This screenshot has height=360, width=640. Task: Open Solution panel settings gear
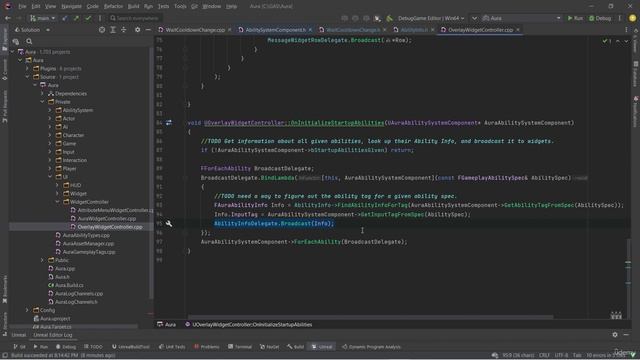tap(138, 30)
